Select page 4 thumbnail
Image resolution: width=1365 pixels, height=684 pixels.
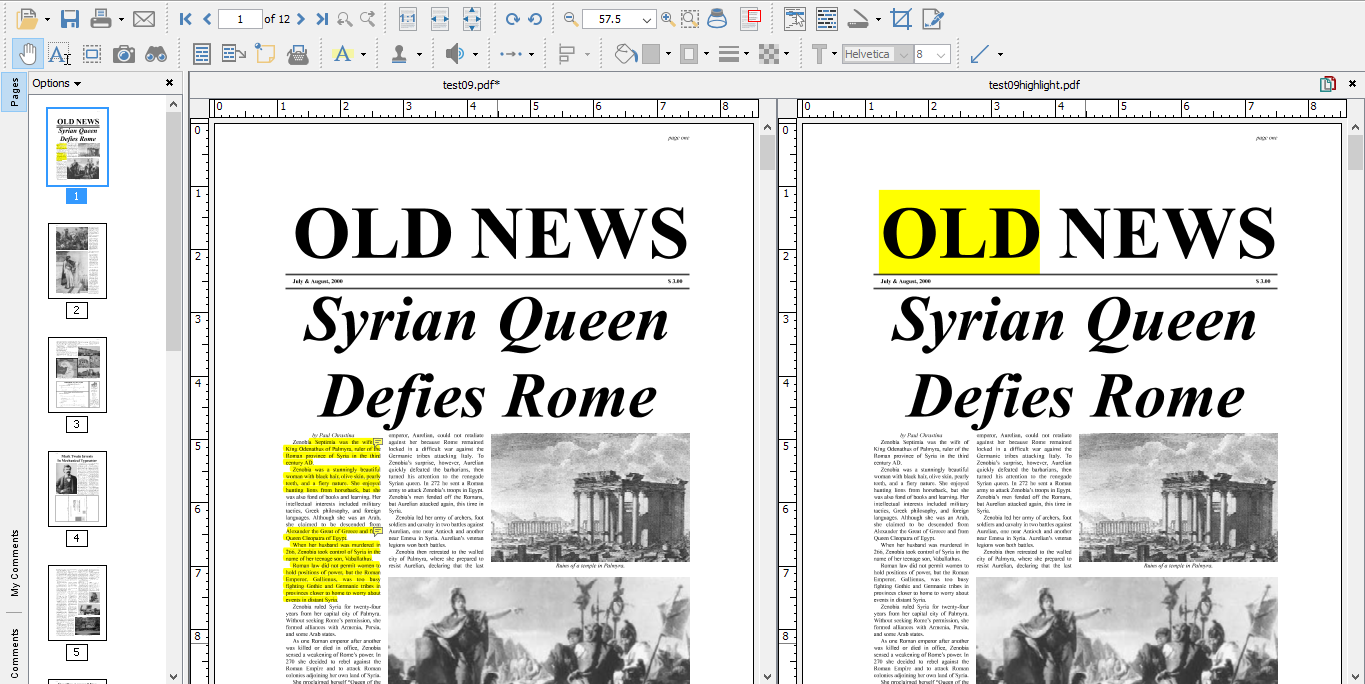pyautogui.click(x=77, y=489)
